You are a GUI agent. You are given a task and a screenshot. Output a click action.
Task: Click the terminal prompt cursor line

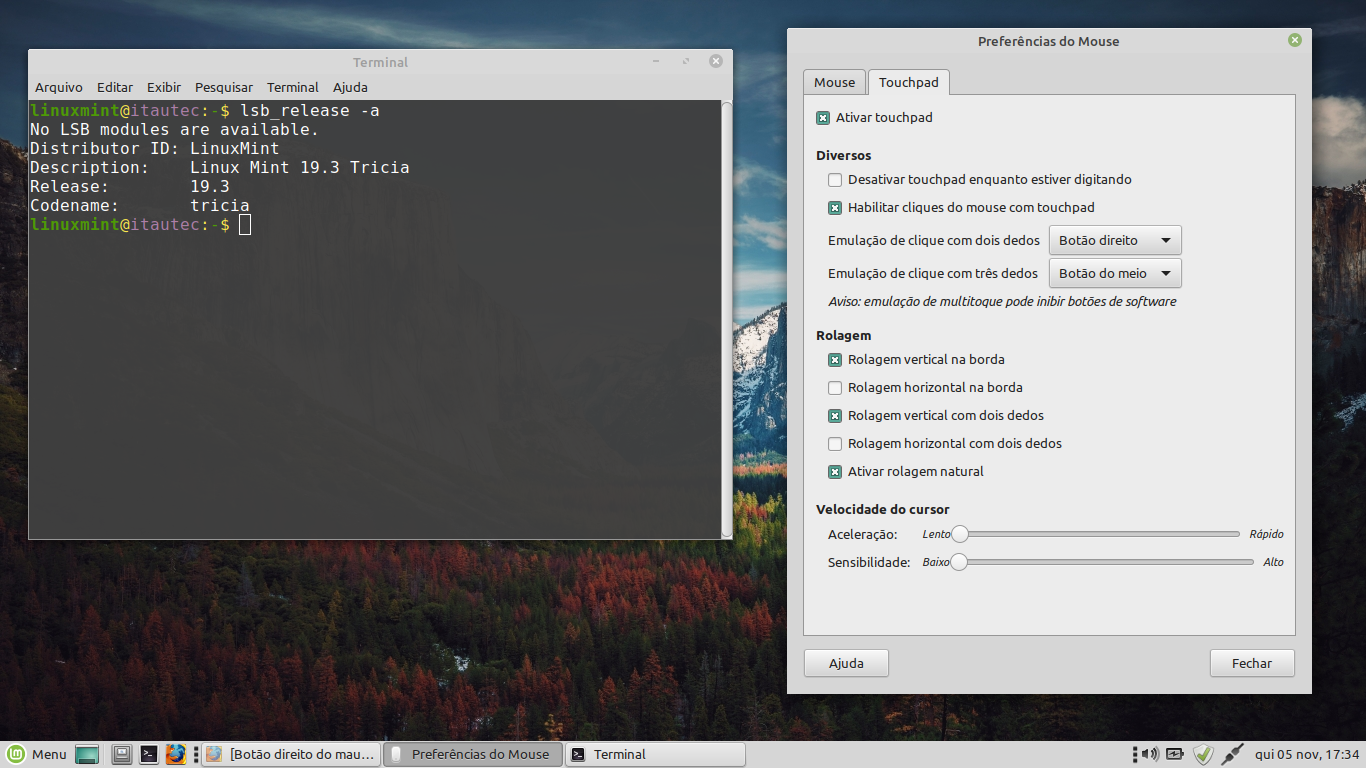pyautogui.click(x=245, y=225)
